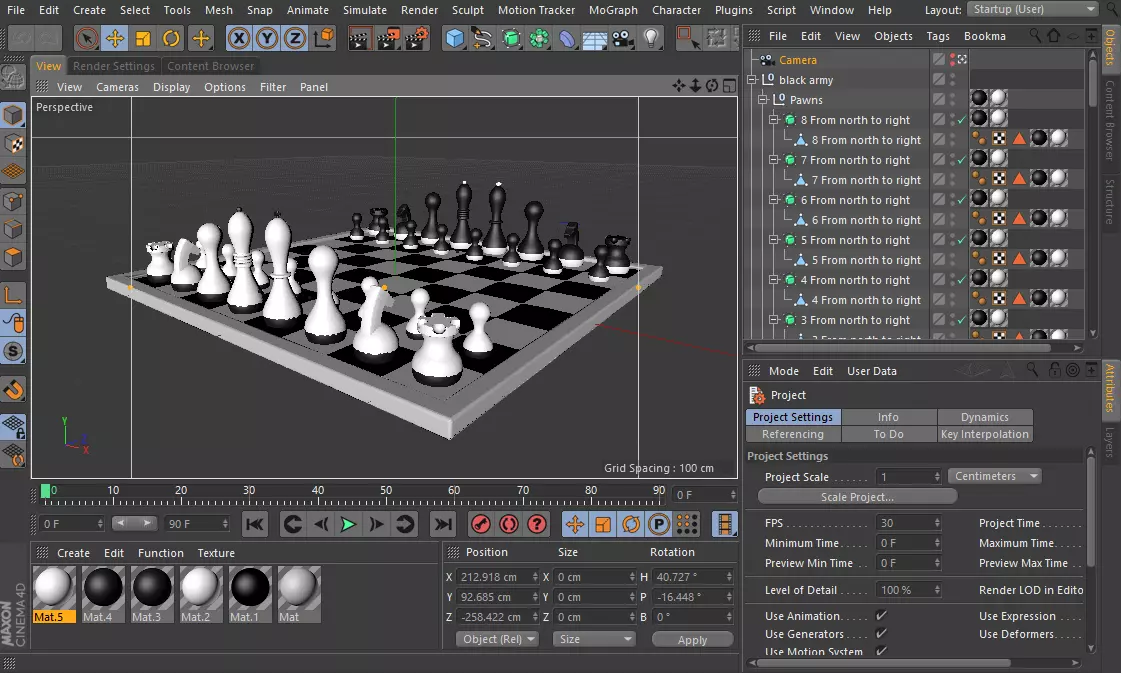Click the coordinate system cube icon

323,38
